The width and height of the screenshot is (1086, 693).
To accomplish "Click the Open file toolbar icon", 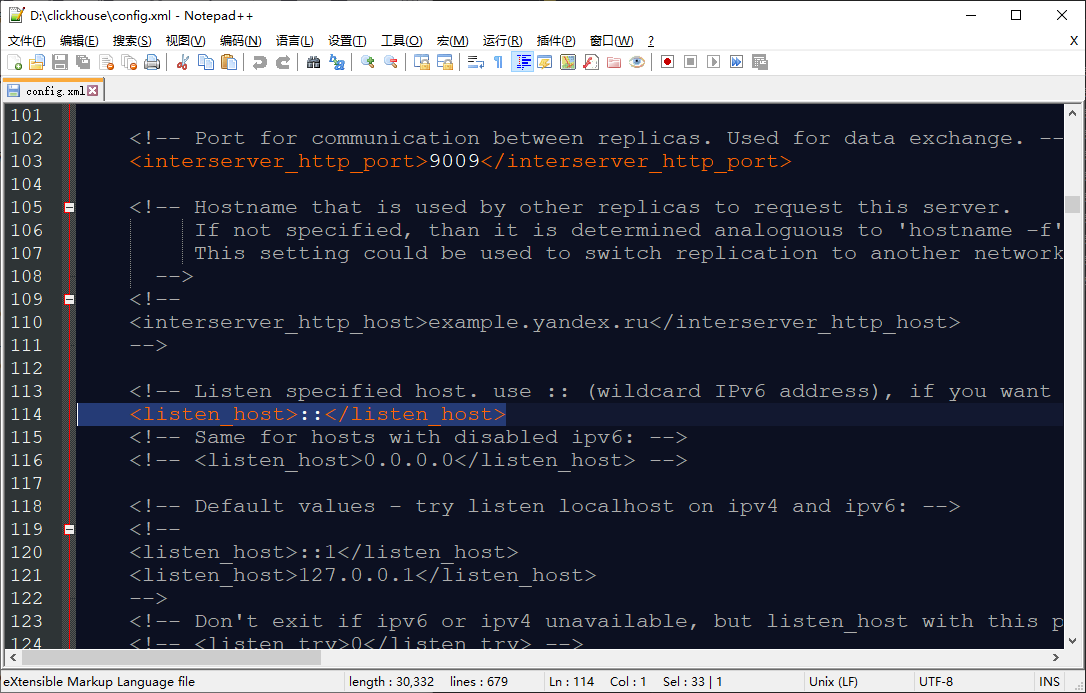I will pyautogui.click(x=37, y=62).
